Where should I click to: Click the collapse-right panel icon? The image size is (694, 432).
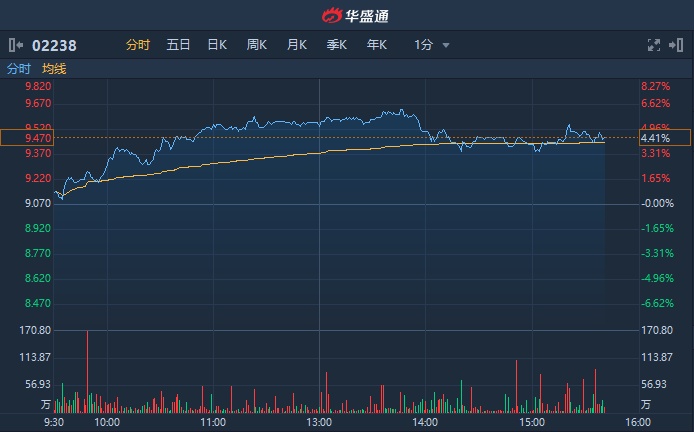678,45
